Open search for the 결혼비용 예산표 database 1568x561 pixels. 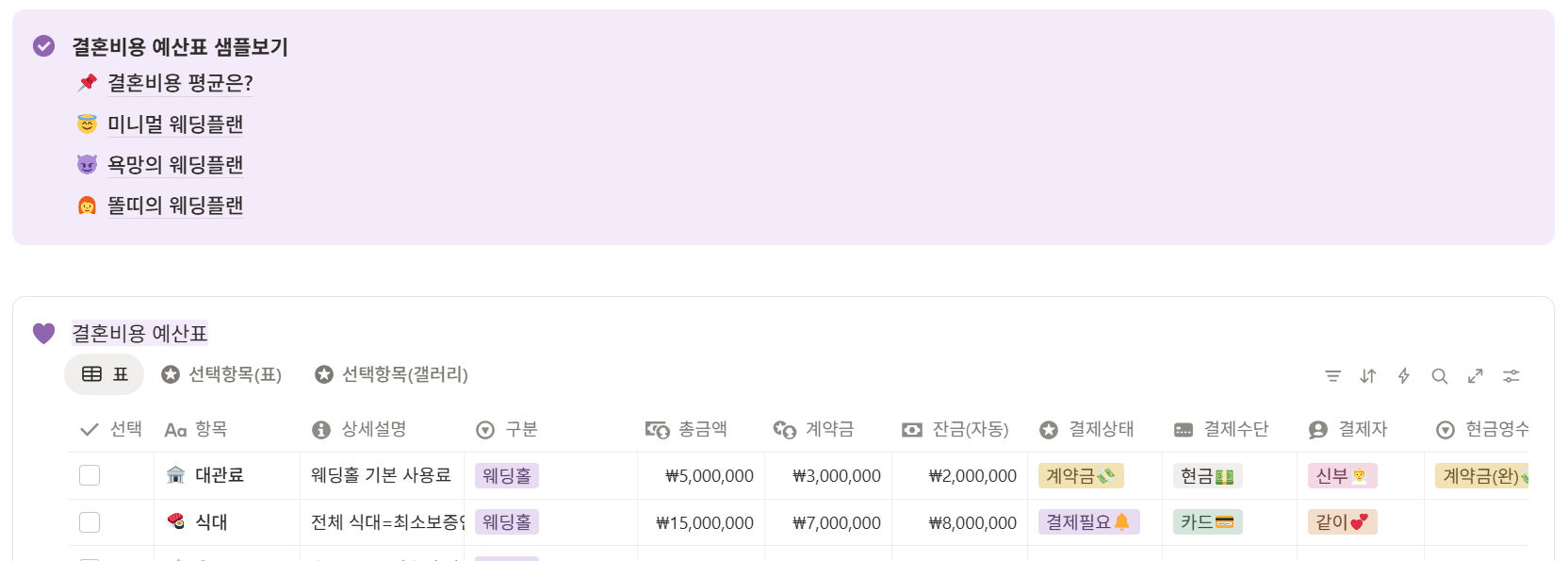coord(1439,375)
